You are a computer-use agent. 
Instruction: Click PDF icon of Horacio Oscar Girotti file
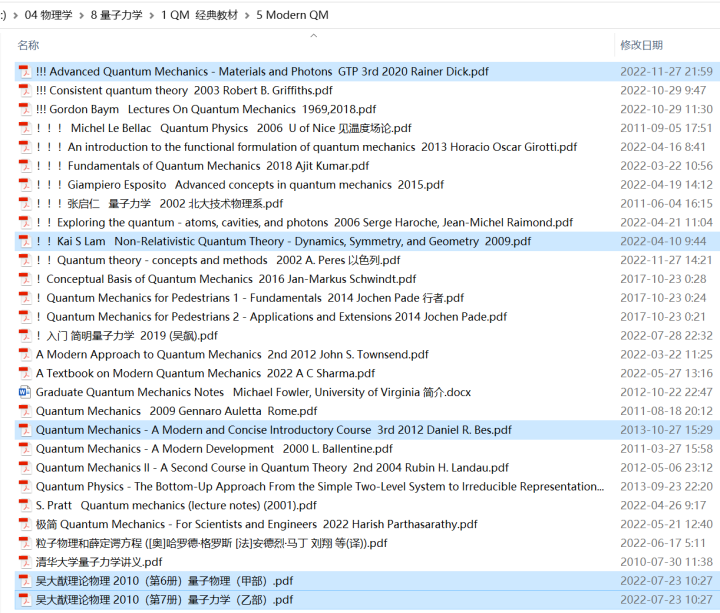(24, 147)
